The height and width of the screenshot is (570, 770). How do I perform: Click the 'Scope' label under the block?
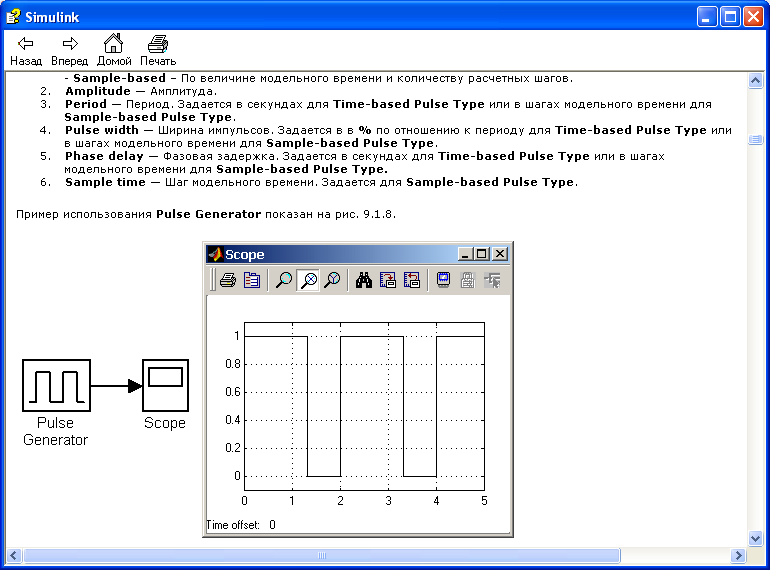(x=165, y=423)
